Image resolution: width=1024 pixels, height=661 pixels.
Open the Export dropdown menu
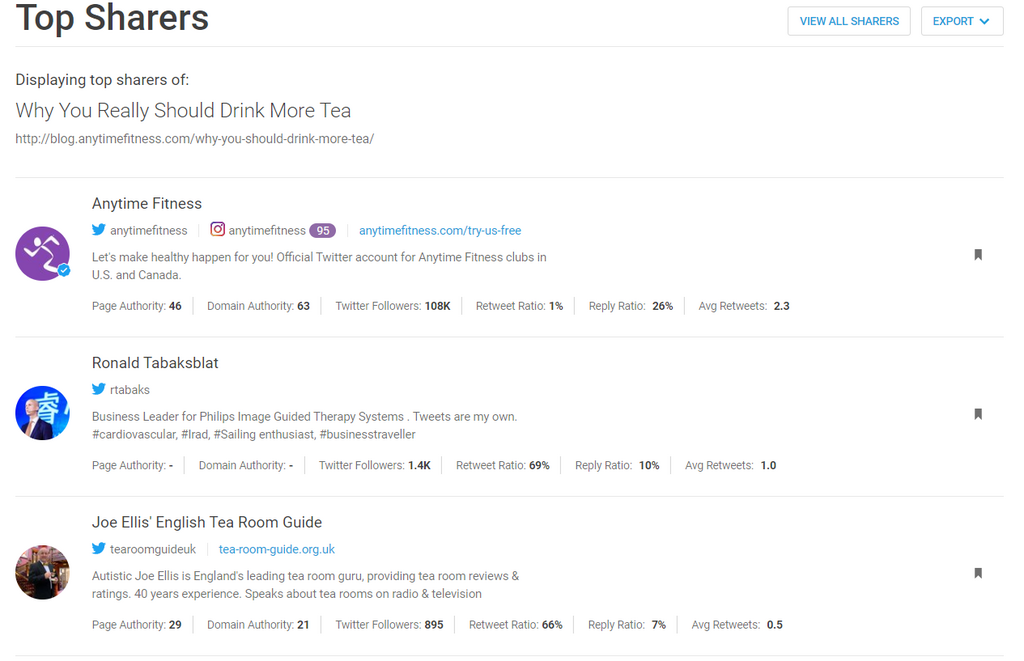pos(961,21)
